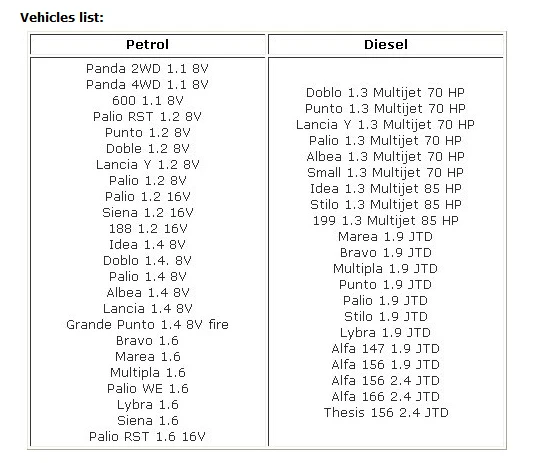Image resolution: width=539 pixels, height=463 pixels.
Task: Click the Petrol column header
Action: [x=147, y=44]
